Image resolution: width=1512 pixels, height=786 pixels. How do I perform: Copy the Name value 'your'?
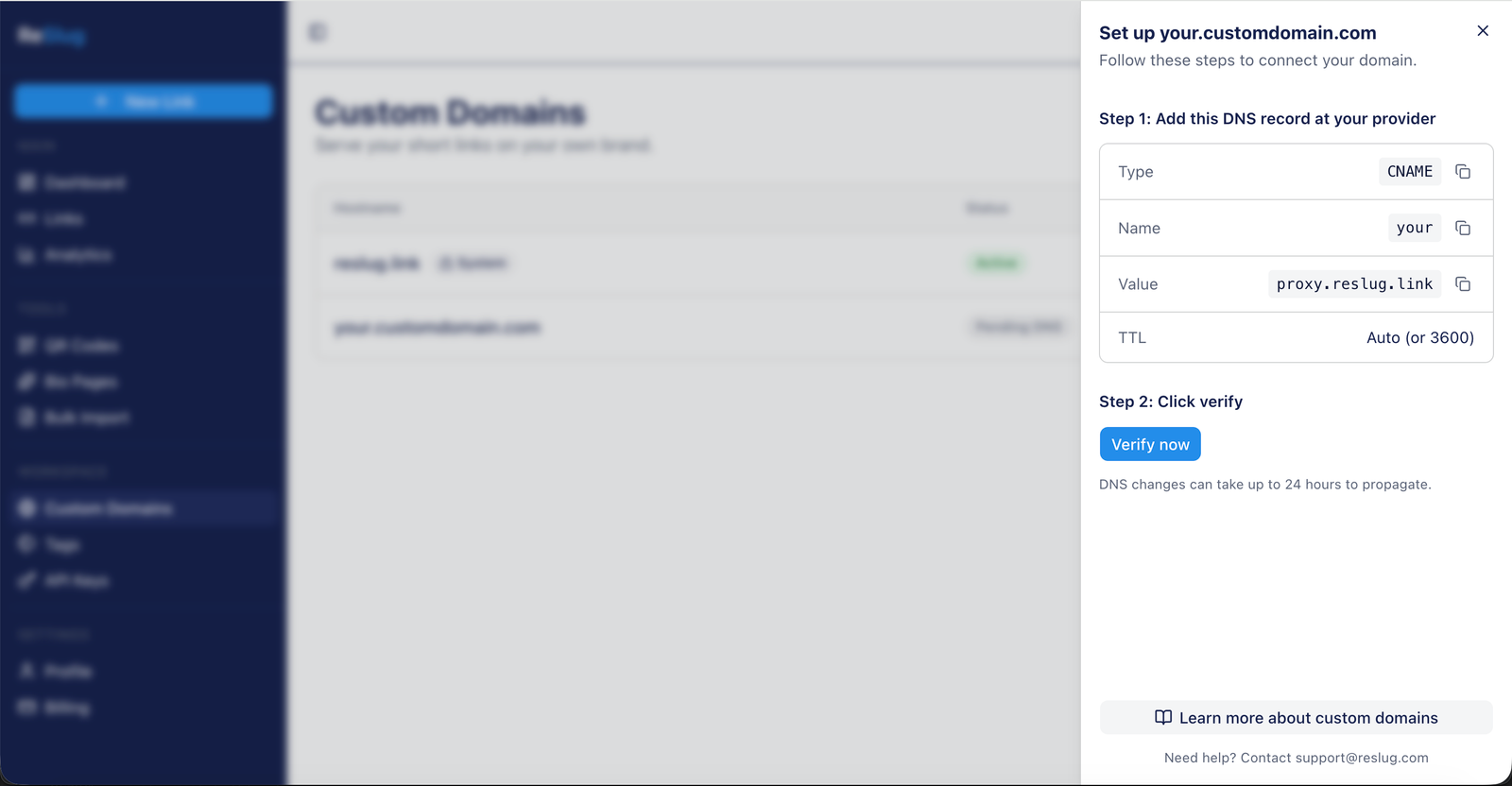(1463, 228)
